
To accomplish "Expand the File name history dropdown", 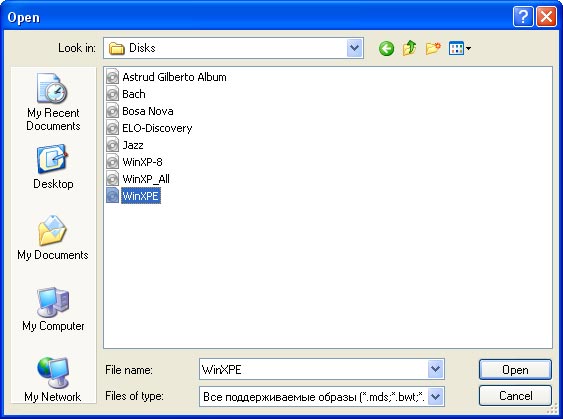I will 436,369.
